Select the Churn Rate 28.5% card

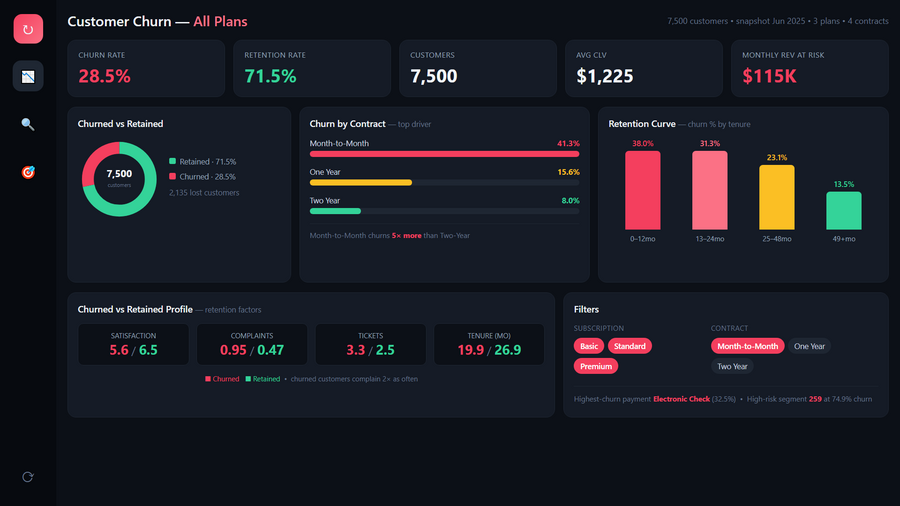click(146, 68)
